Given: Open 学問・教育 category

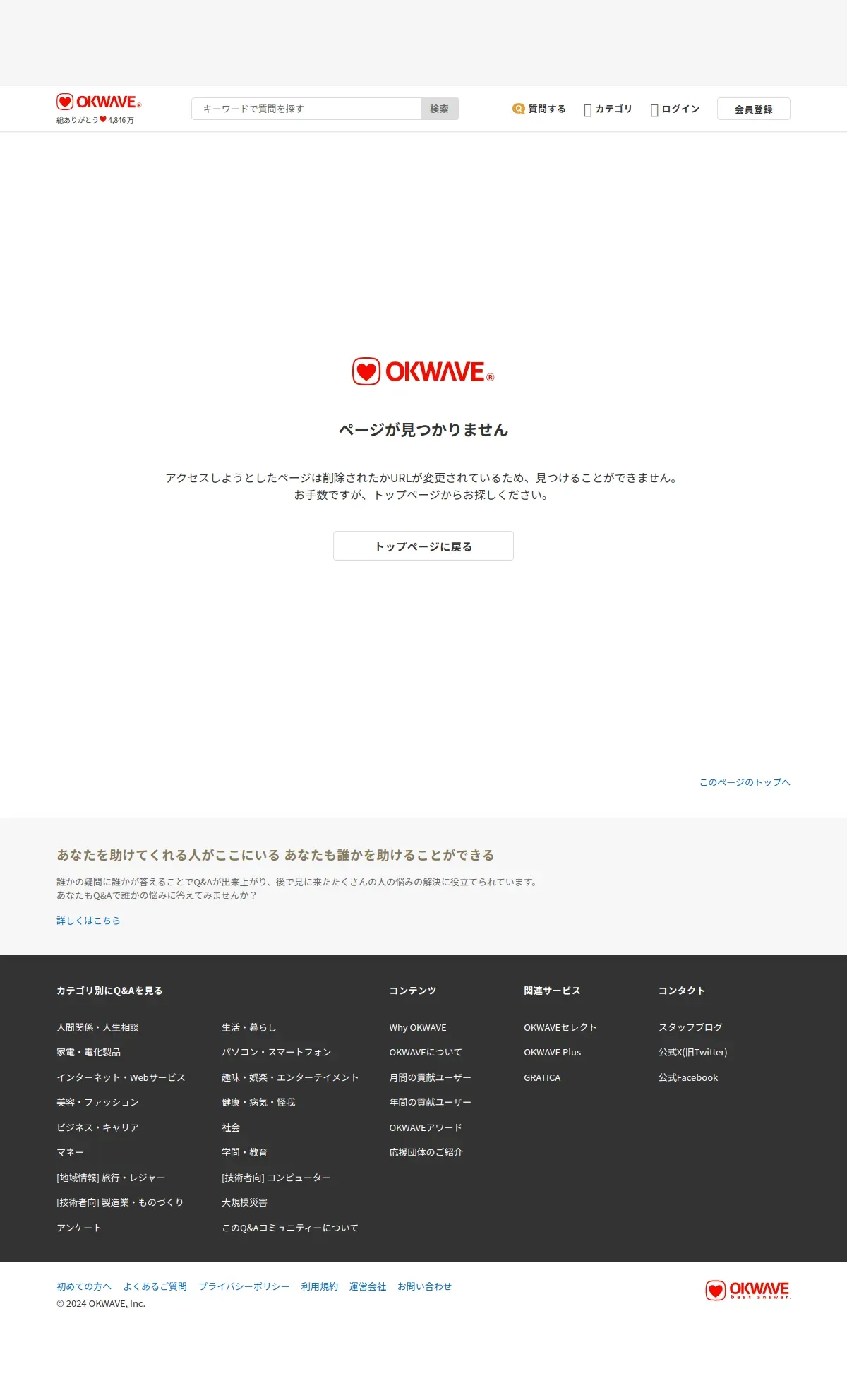Looking at the screenshot, I should [x=244, y=1152].
